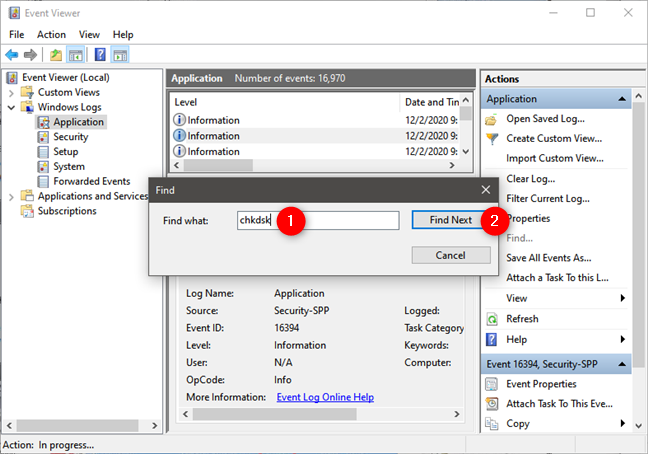648x454 pixels.
Task: Click Filter Current Log... action
Action: point(548,199)
